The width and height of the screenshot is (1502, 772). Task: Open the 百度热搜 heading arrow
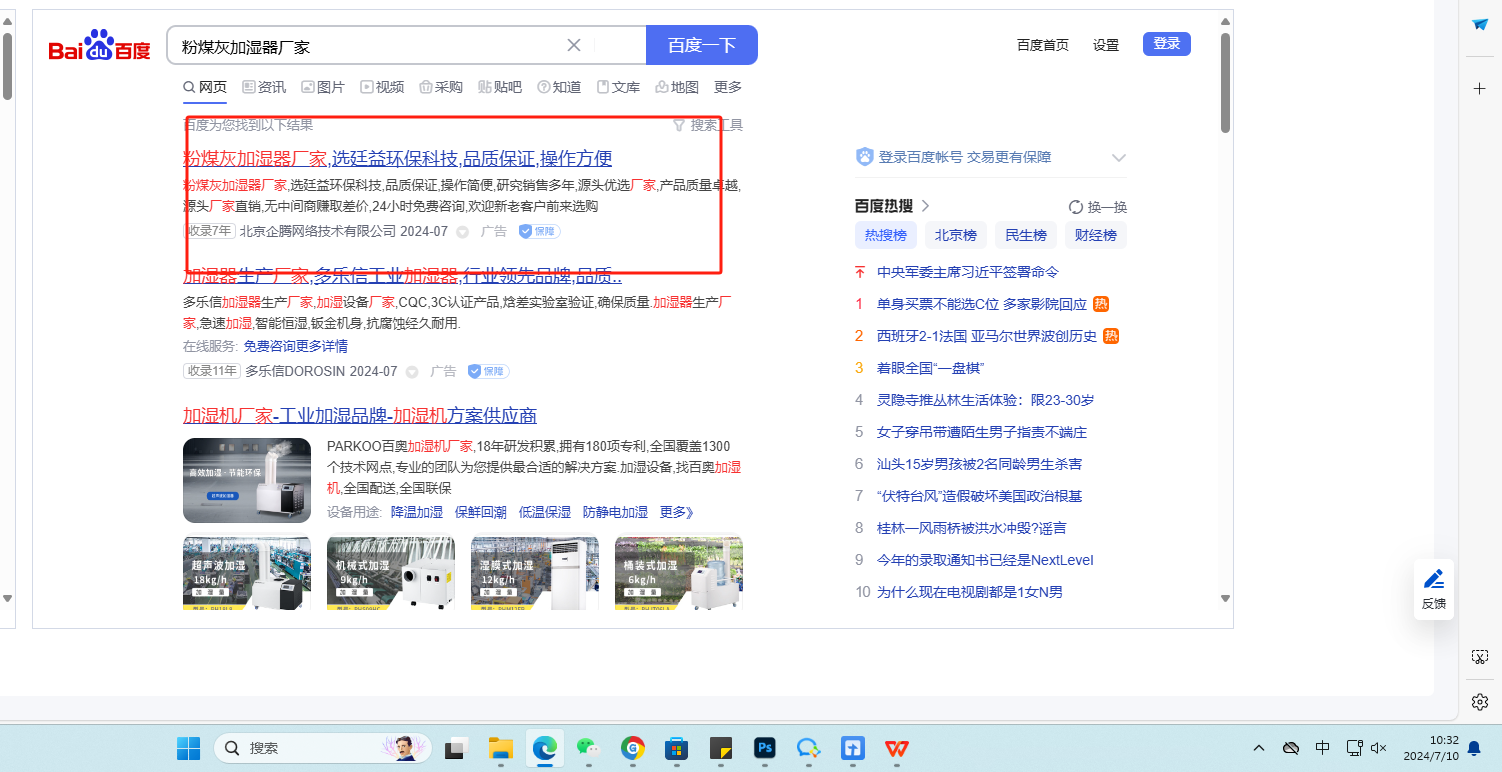point(926,206)
